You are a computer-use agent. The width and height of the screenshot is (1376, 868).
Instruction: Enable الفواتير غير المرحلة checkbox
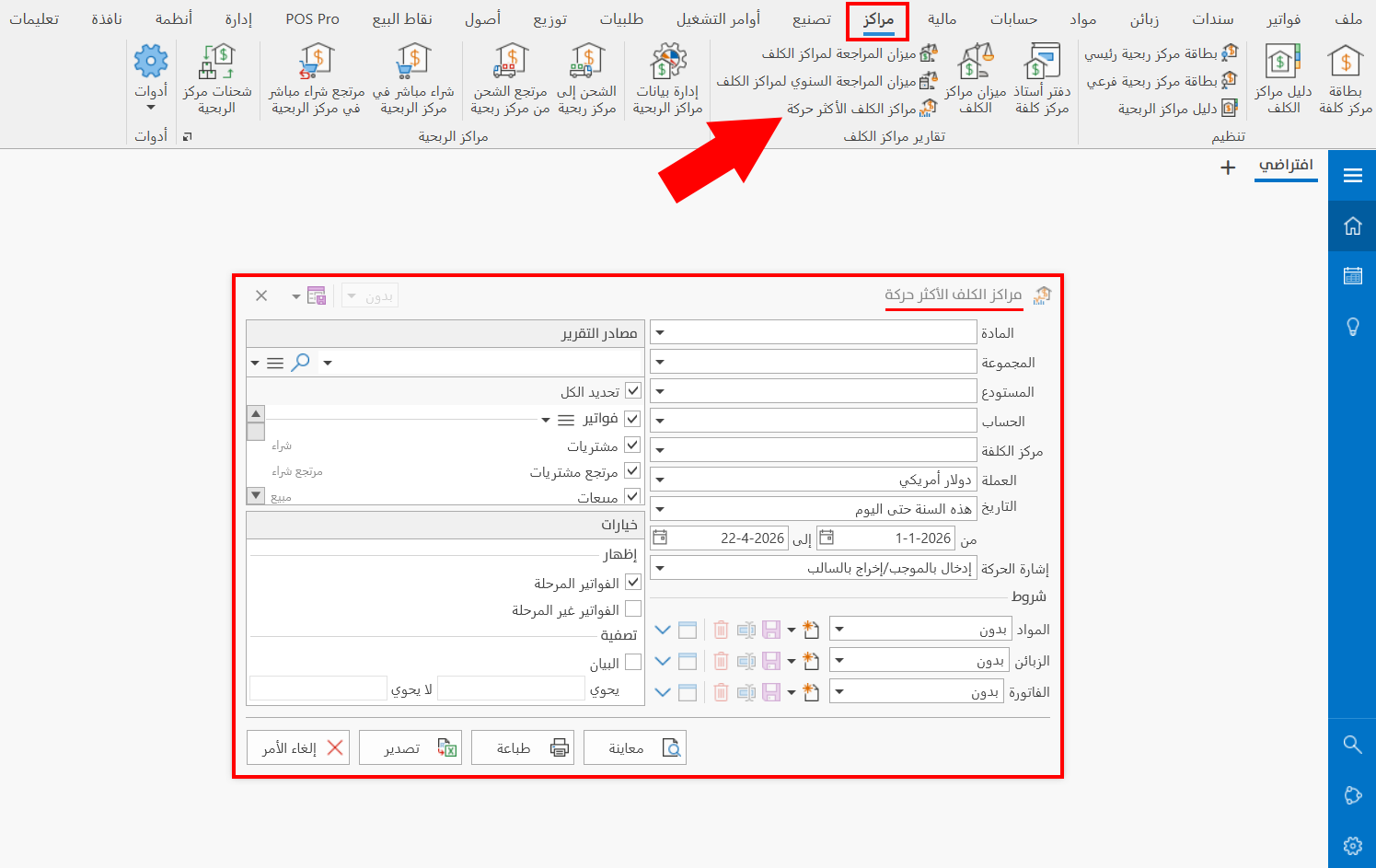coord(632,608)
